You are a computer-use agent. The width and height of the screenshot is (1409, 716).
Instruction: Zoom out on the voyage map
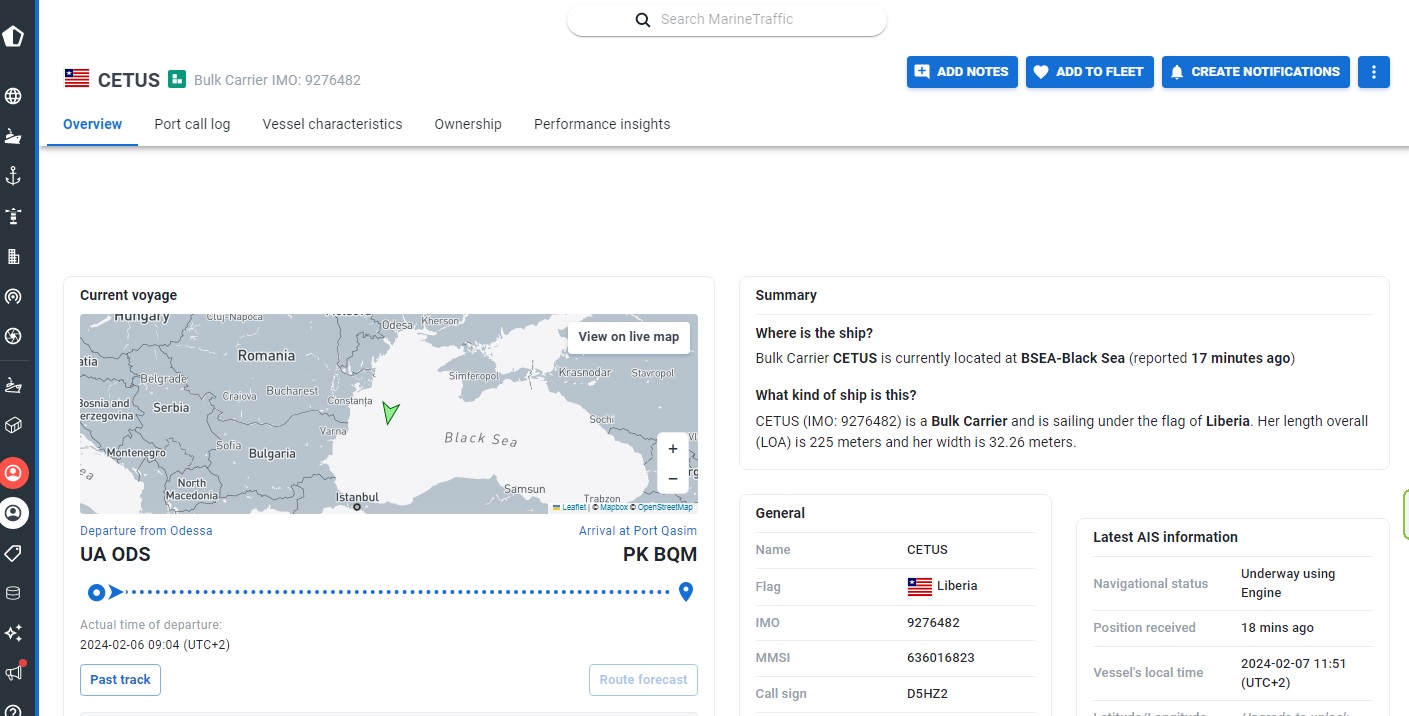(x=673, y=479)
